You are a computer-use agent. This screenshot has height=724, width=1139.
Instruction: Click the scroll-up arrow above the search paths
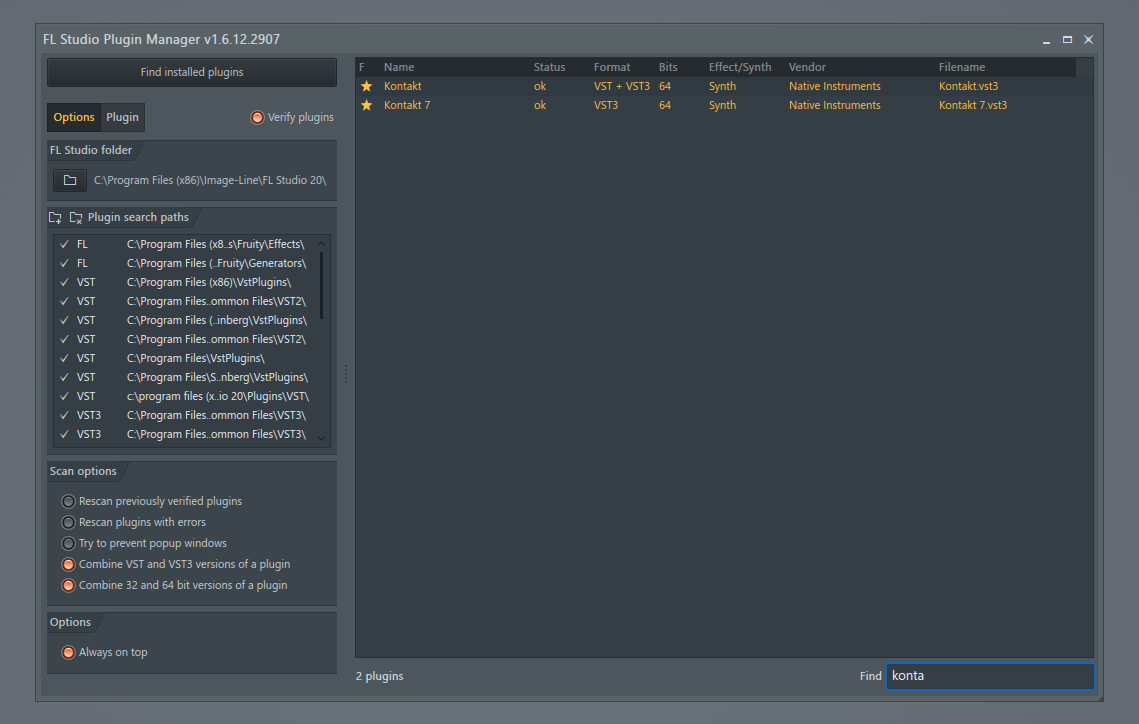(x=322, y=243)
